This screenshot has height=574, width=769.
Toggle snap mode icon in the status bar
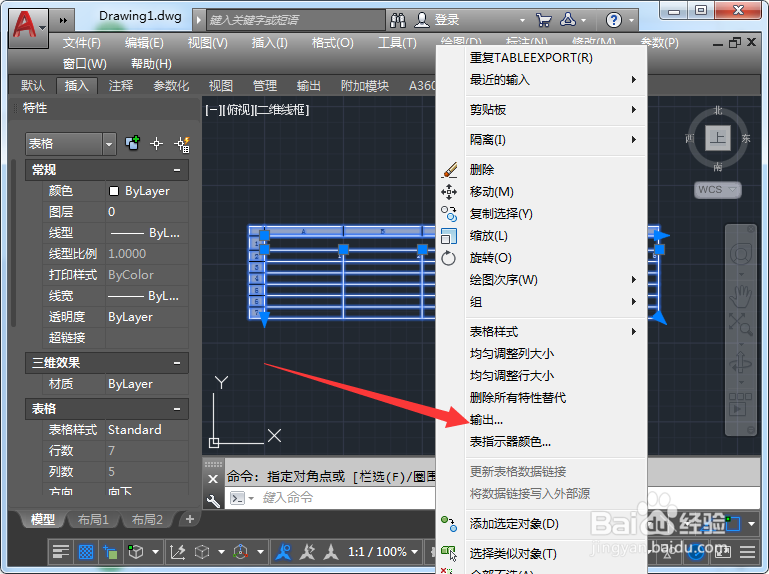pyautogui.click(x=110, y=552)
